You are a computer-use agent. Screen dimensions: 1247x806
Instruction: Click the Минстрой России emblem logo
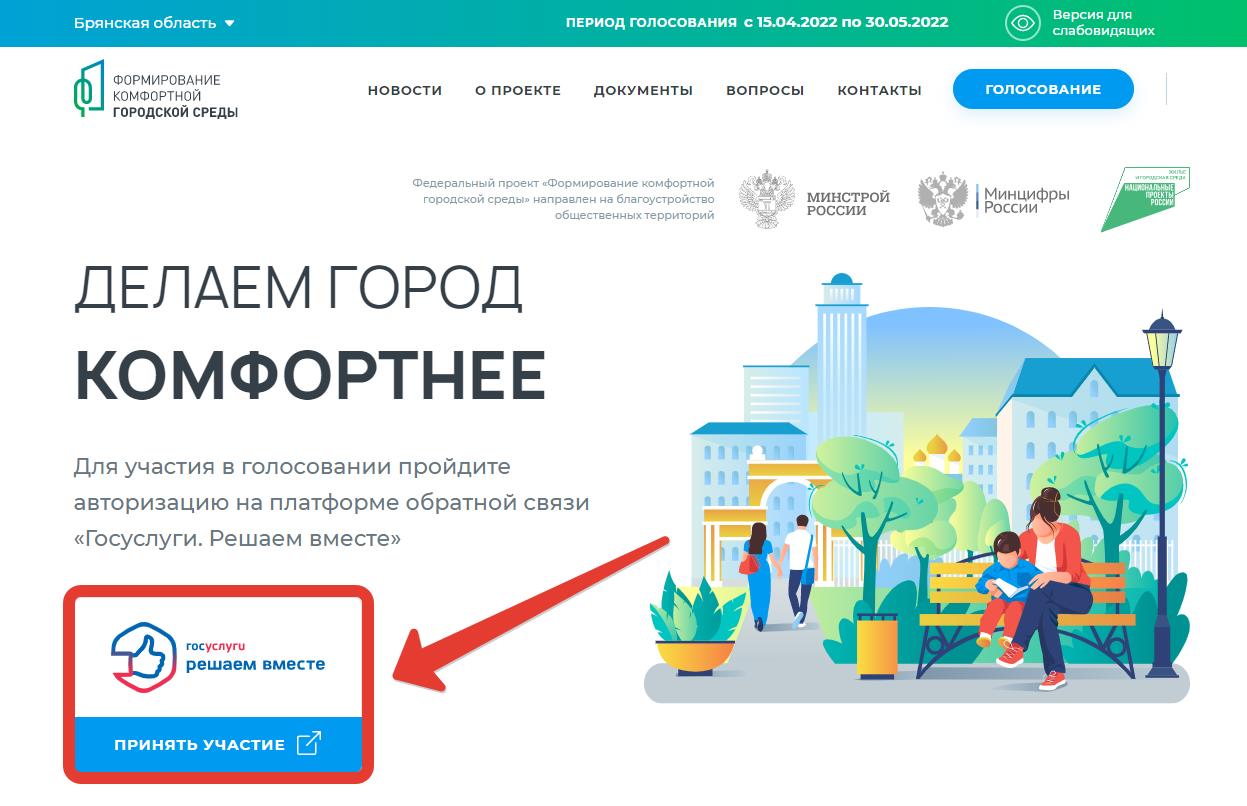[814, 200]
